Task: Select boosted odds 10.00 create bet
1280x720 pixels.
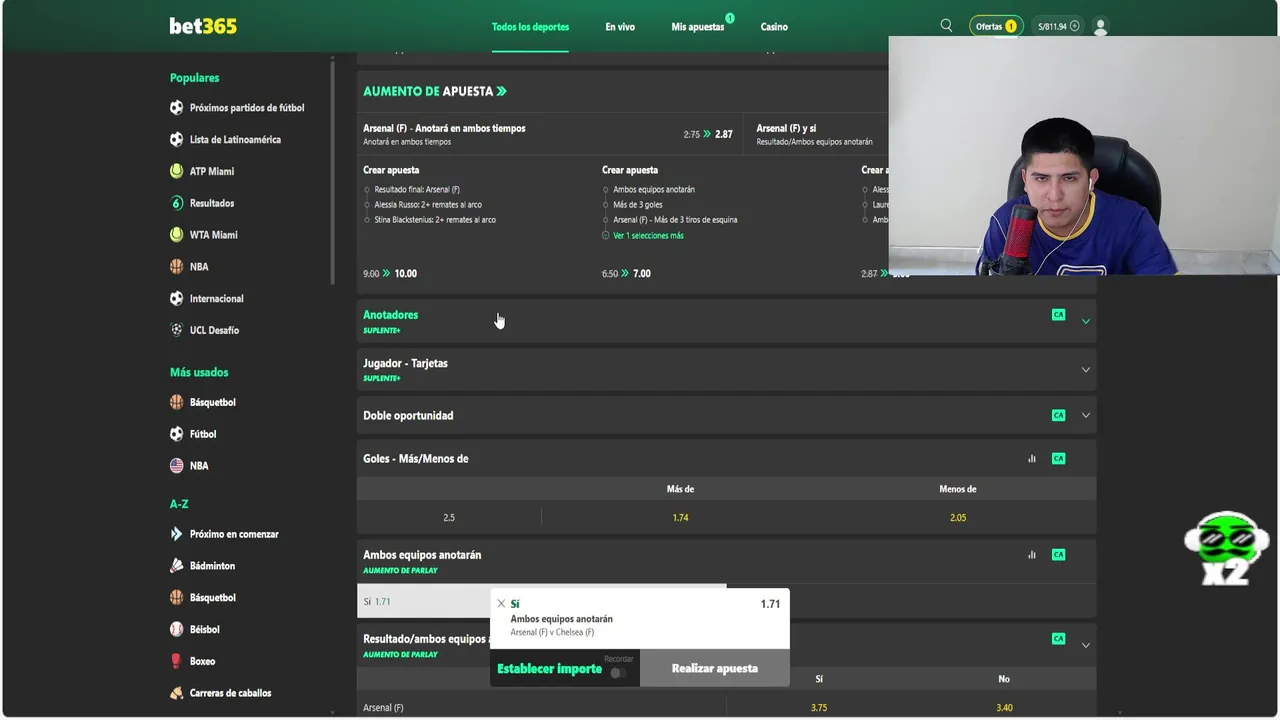Action: tap(405, 274)
